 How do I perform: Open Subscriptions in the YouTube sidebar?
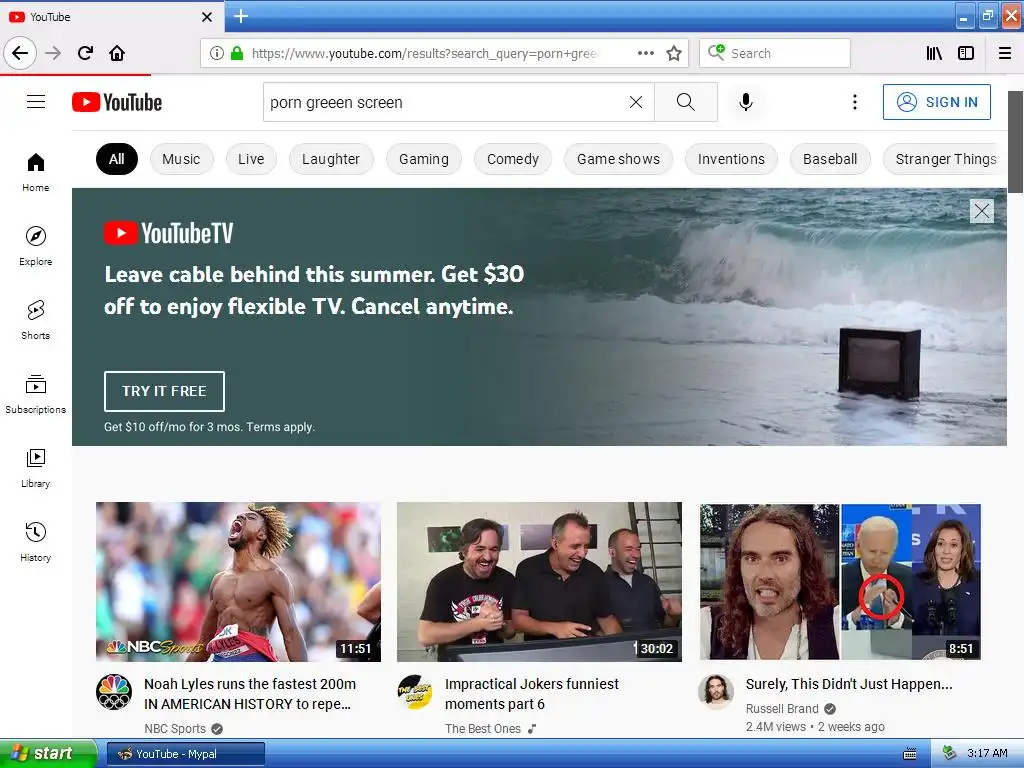35,394
